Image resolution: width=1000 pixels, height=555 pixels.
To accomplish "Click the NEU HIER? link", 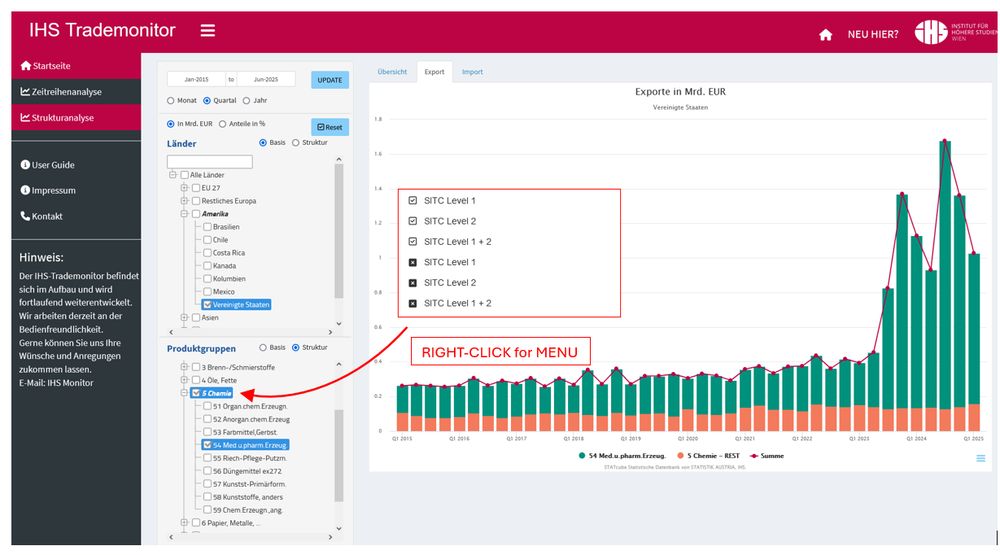I will (872, 34).
